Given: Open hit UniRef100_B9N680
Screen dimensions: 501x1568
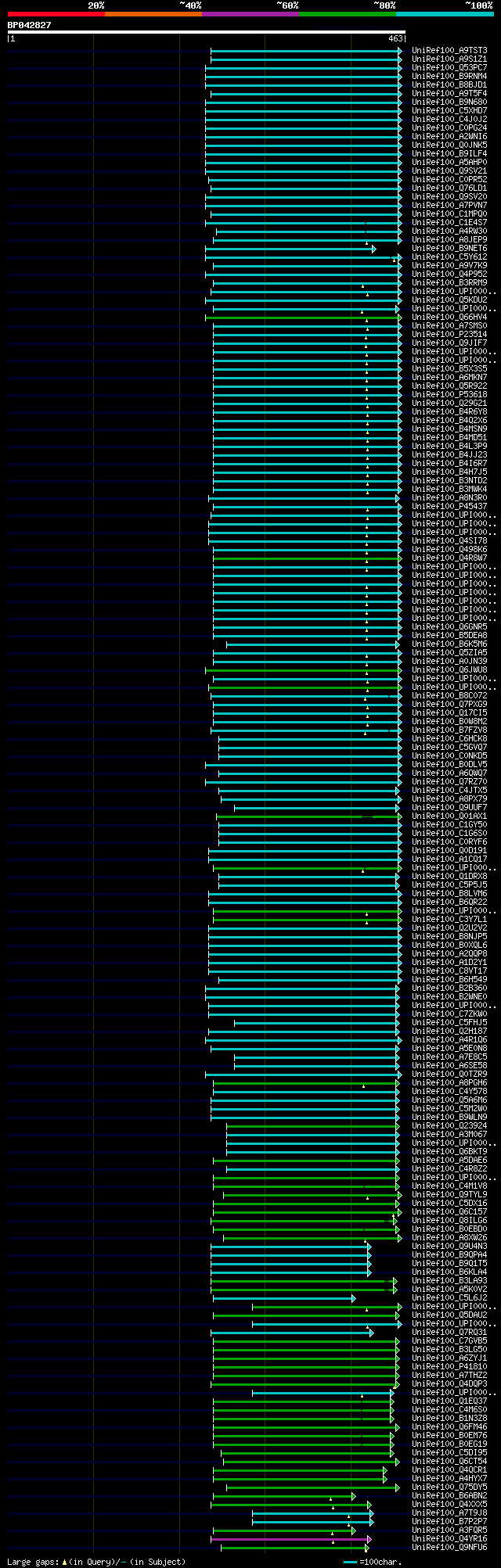Looking at the screenshot, I should point(449,102).
